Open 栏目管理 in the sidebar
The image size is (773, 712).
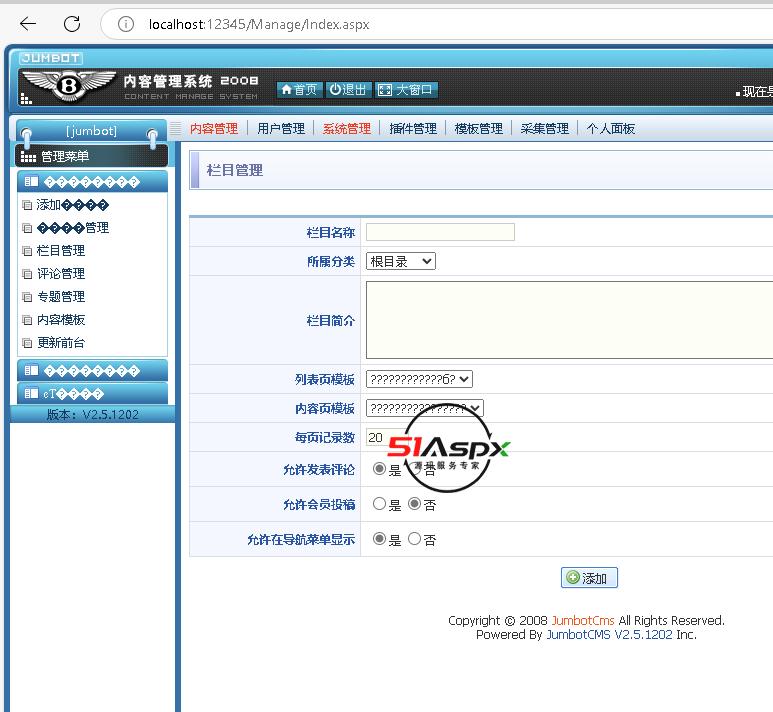[x=61, y=251]
